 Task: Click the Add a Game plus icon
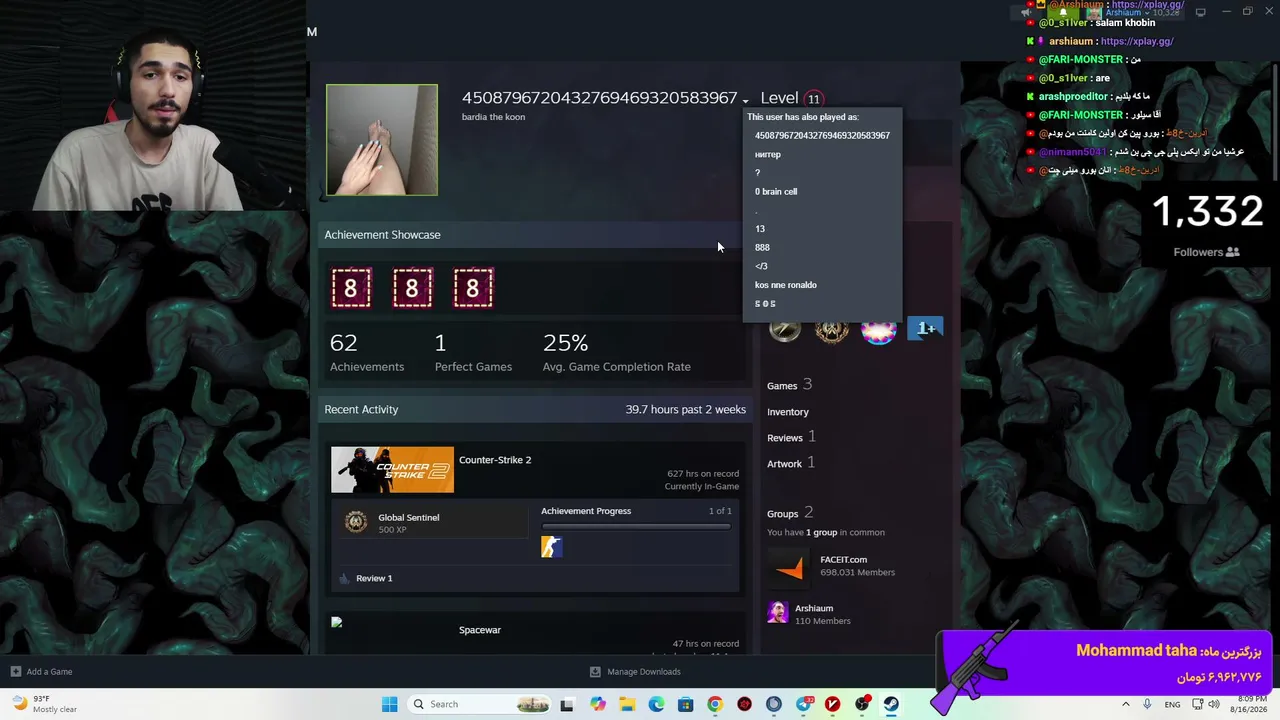click(15, 672)
